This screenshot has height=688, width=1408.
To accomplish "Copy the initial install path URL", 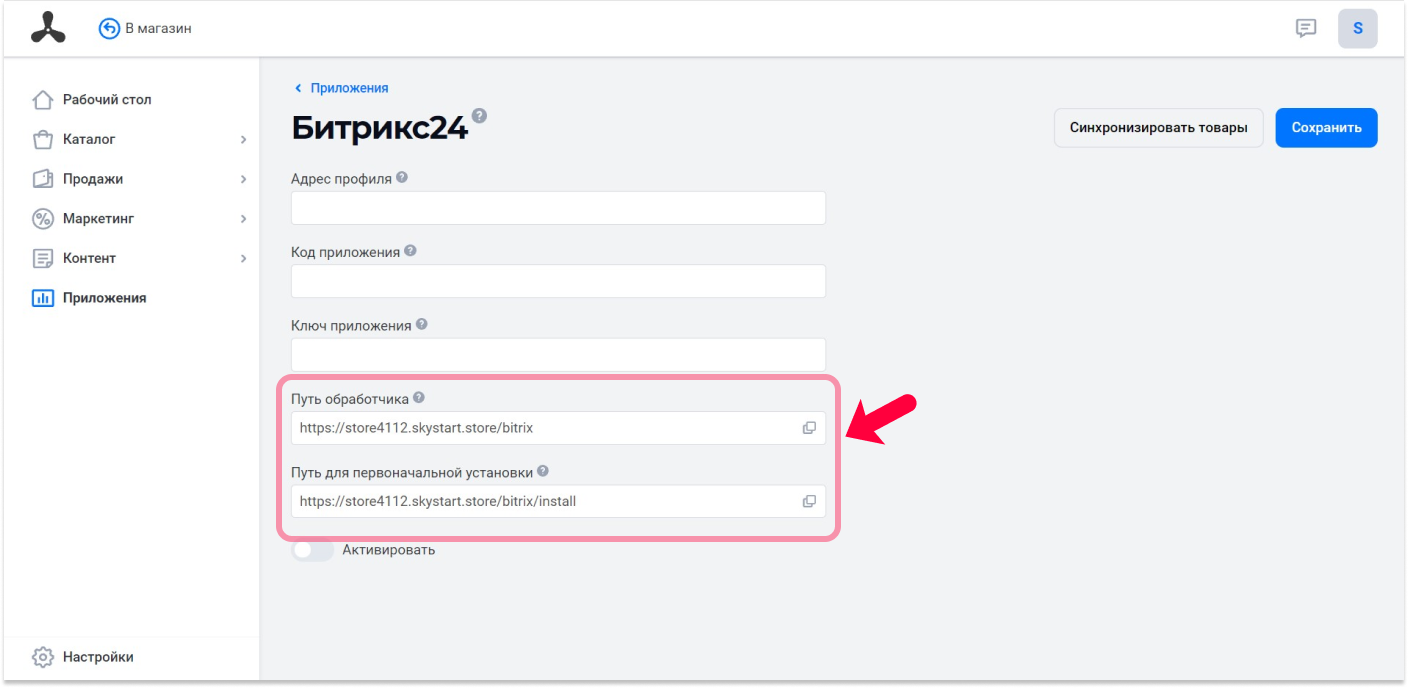I will [x=809, y=501].
